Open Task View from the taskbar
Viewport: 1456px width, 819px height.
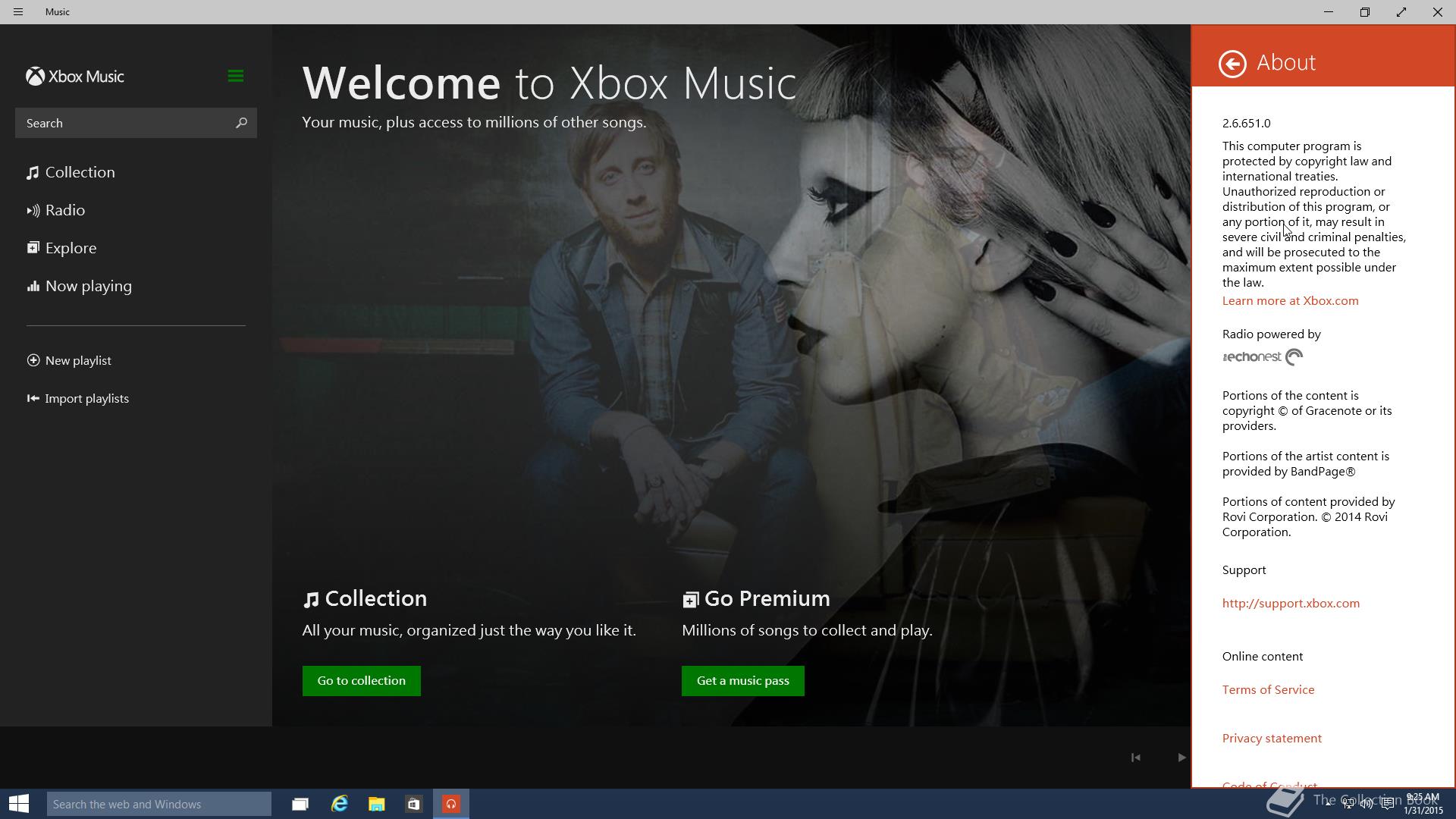(300, 804)
